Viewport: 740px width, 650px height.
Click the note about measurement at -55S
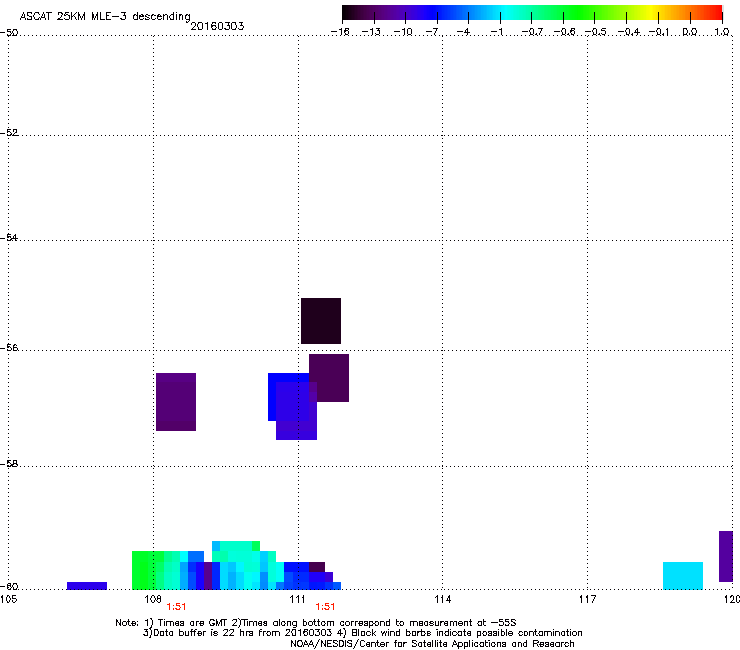[378, 623]
